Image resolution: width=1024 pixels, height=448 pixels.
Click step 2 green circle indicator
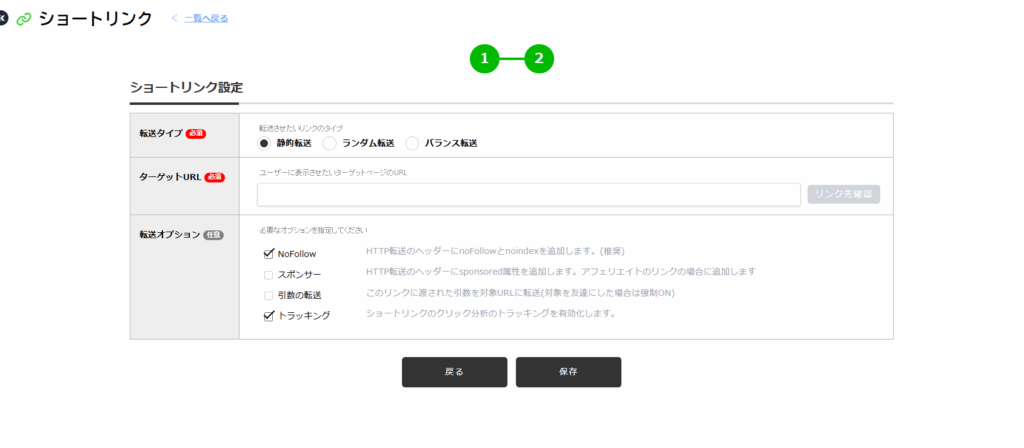pyautogui.click(x=539, y=59)
